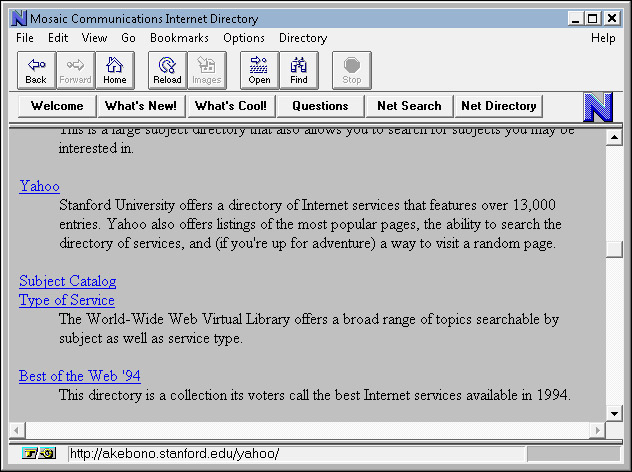Image resolution: width=632 pixels, height=472 pixels.
Task: Follow the Subject Catalog link
Action: point(68,281)
